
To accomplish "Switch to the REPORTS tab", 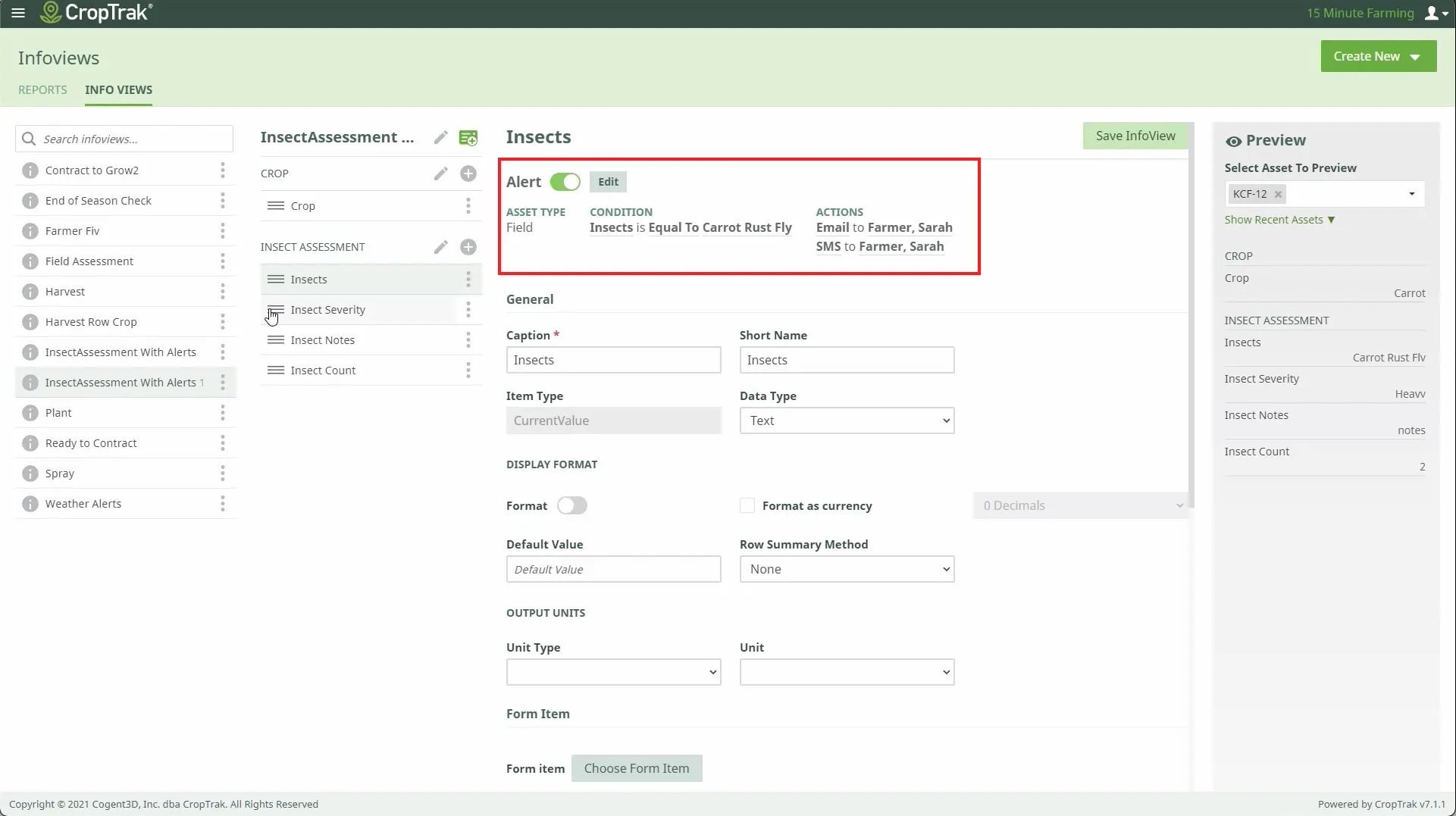I will 42,89.
